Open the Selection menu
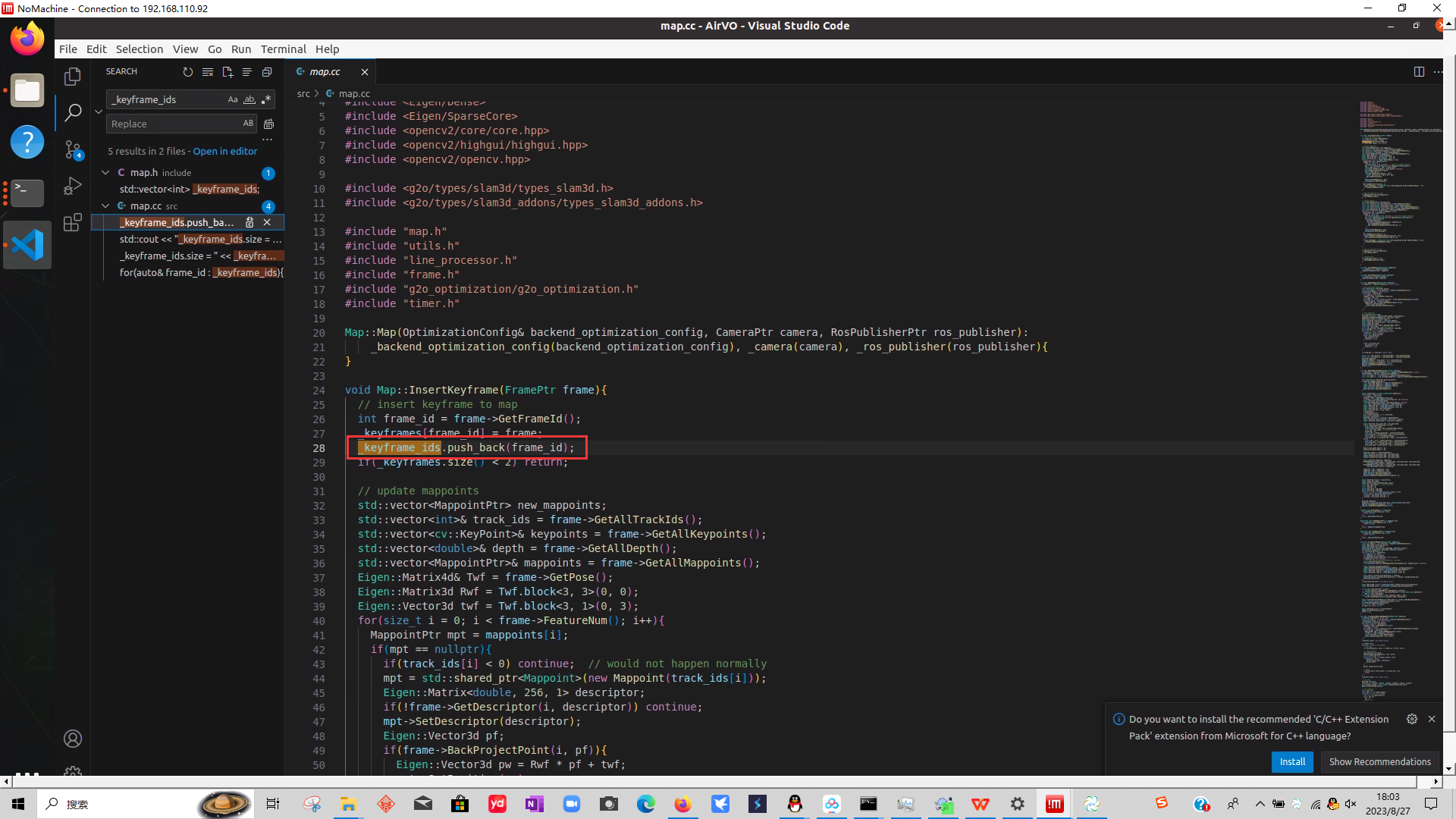The image size is (1456, 819). pyautogui.click(x=139, y=49)
